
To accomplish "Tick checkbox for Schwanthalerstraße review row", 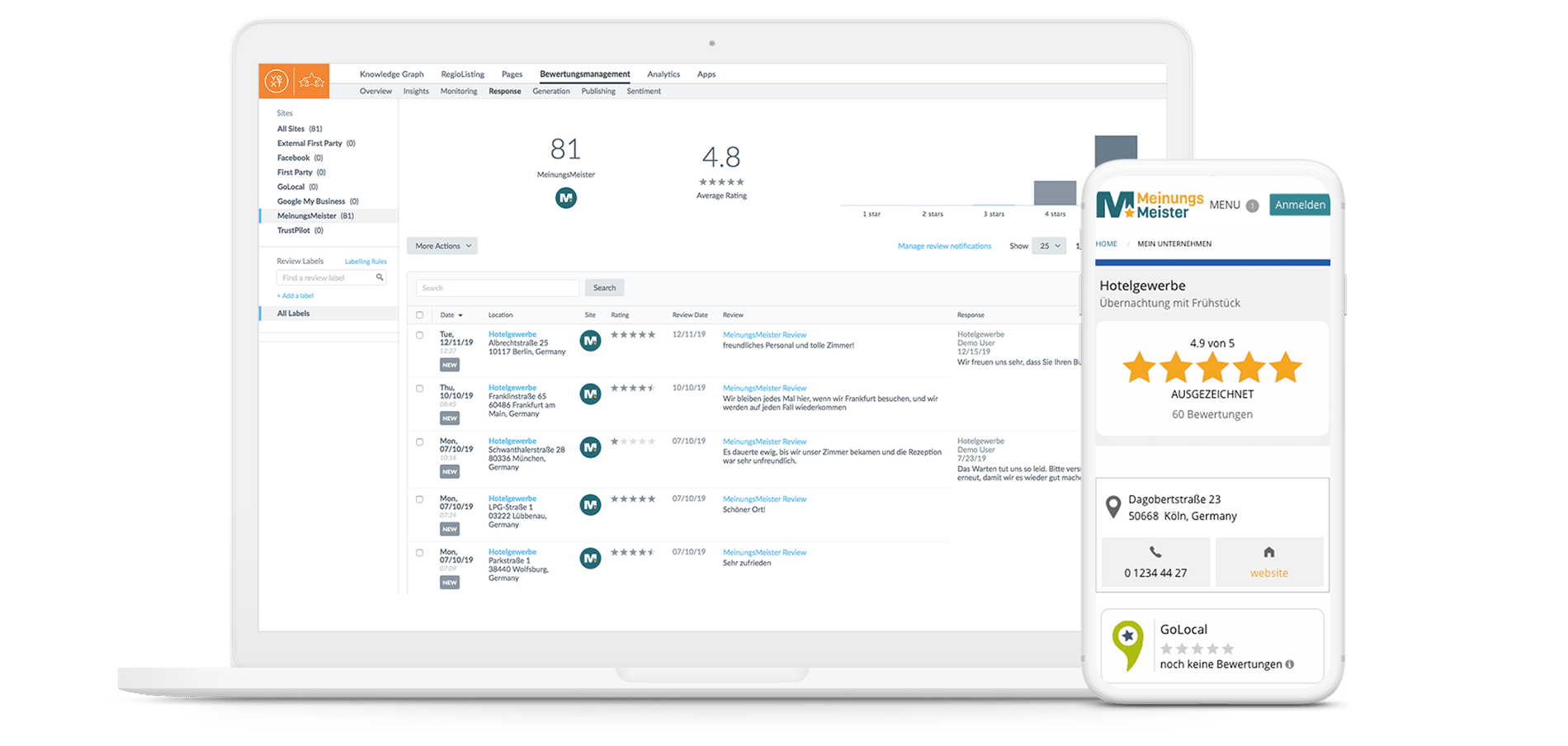I will pyautogui.click(x=420, y=441).
